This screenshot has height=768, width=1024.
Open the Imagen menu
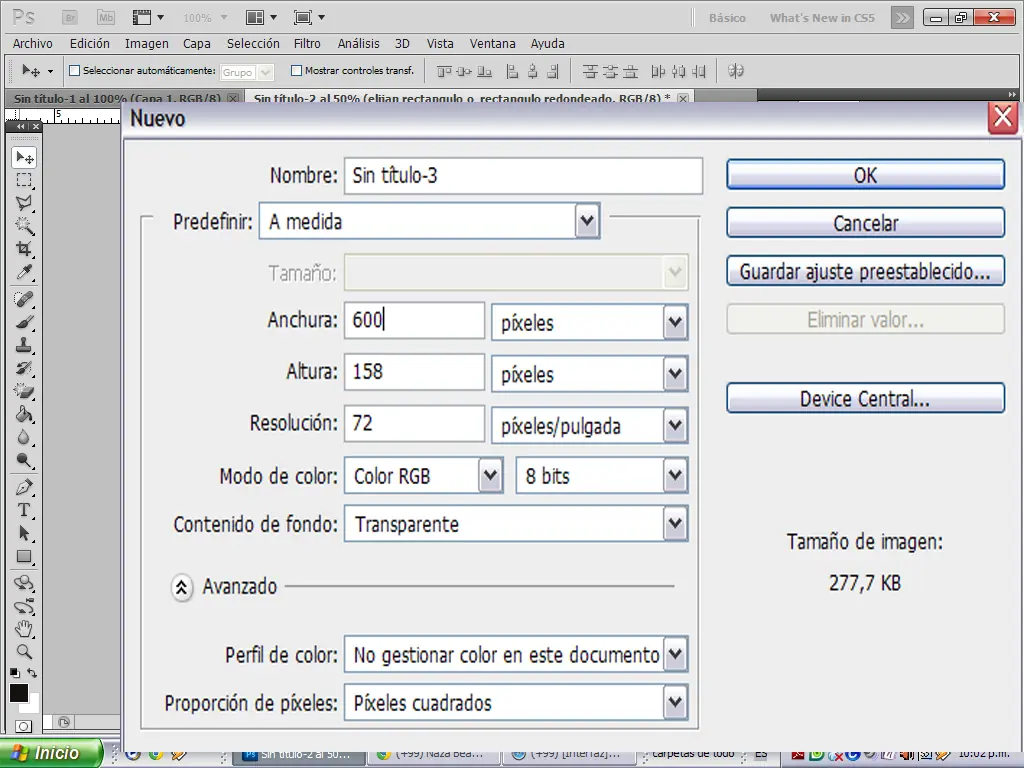pos(147,44)
